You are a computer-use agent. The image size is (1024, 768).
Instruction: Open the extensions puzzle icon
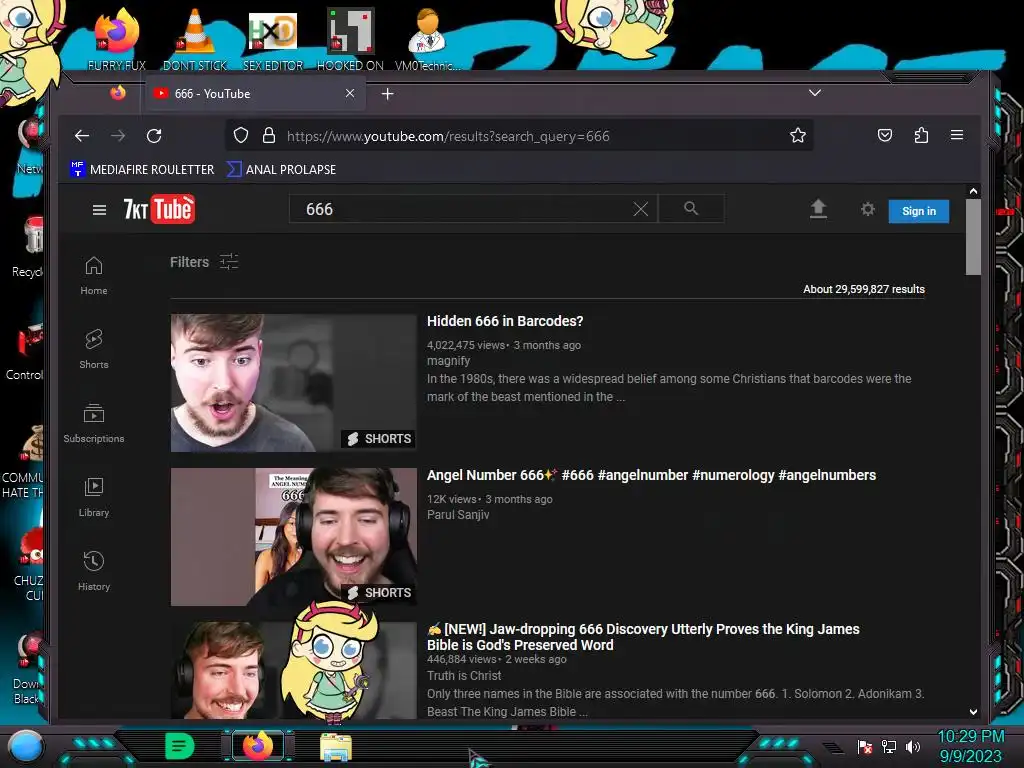(921, 135)
